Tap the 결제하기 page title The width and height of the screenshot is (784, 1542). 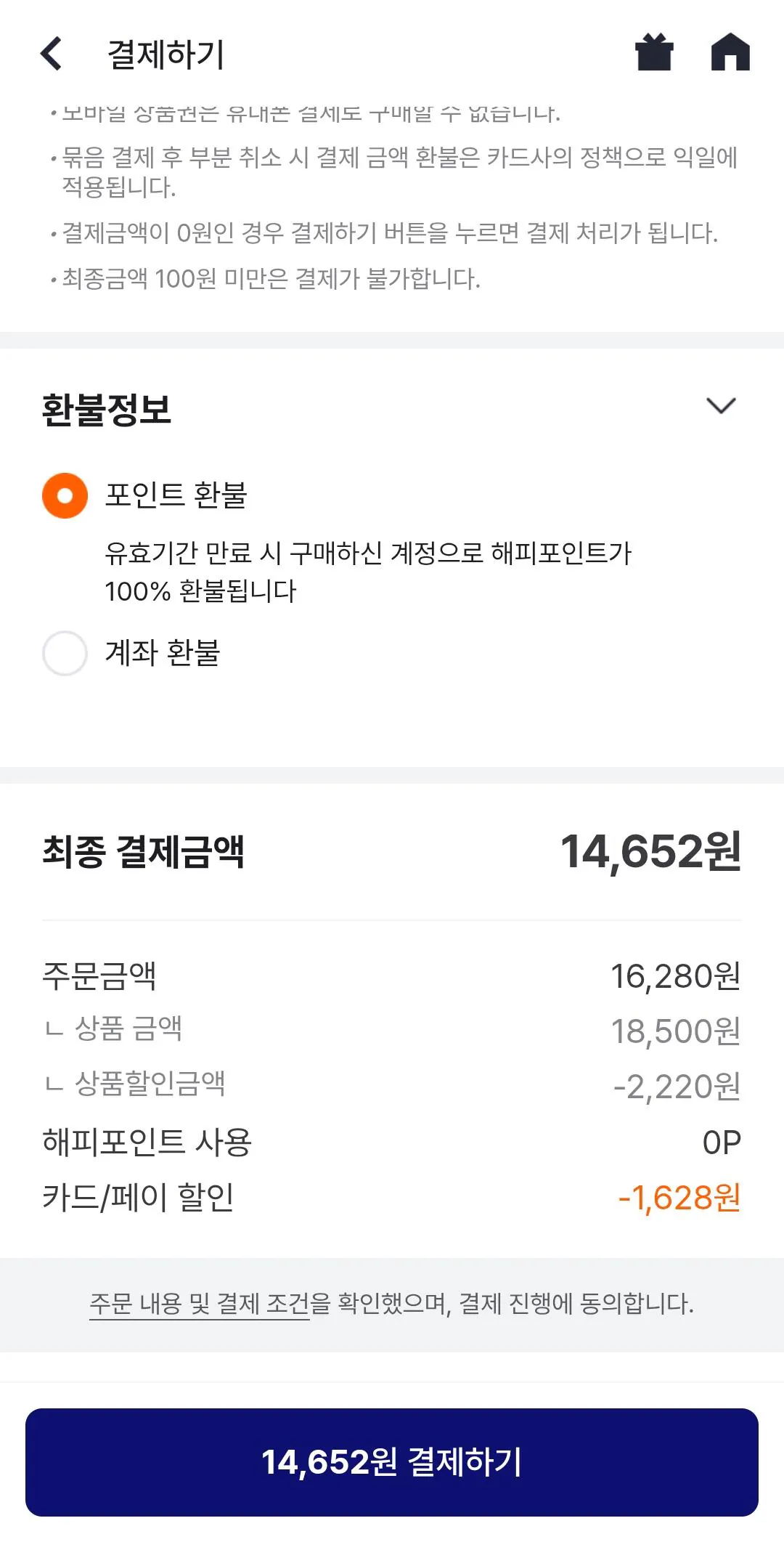pyautogui.click(x=166, y=54)
